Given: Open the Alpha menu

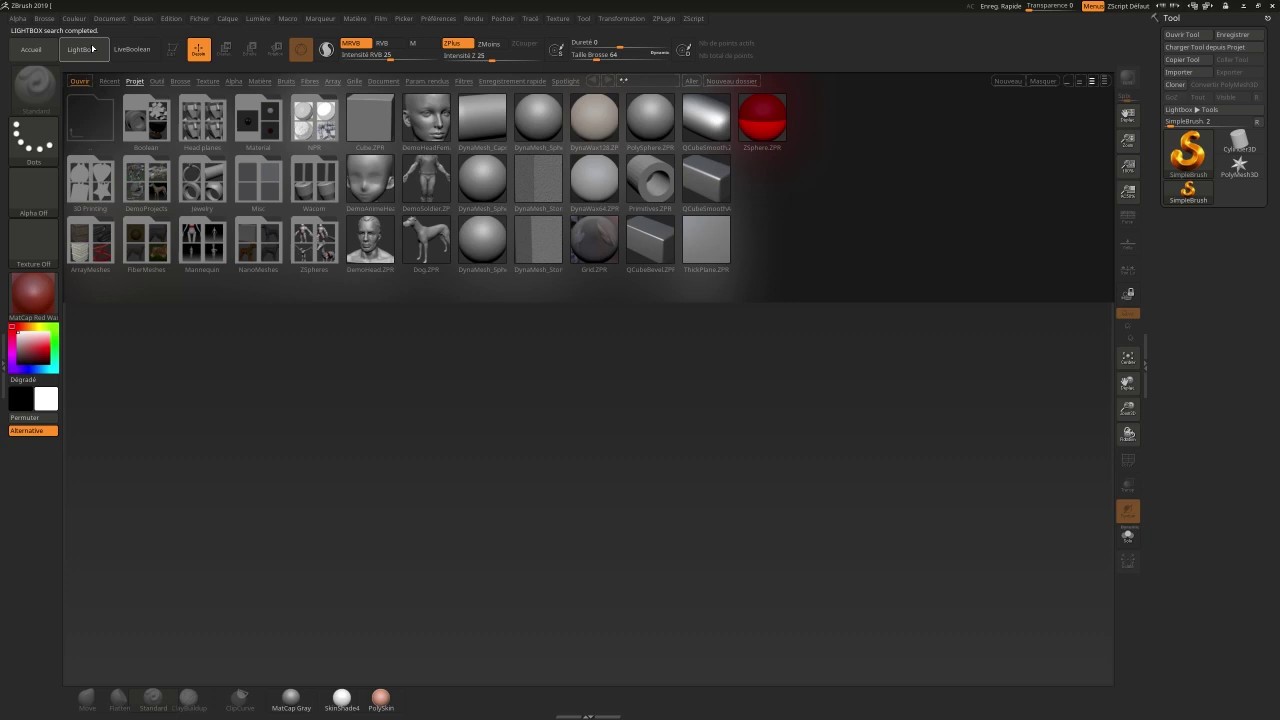Looking at the screenshot, I should (18, 19).
